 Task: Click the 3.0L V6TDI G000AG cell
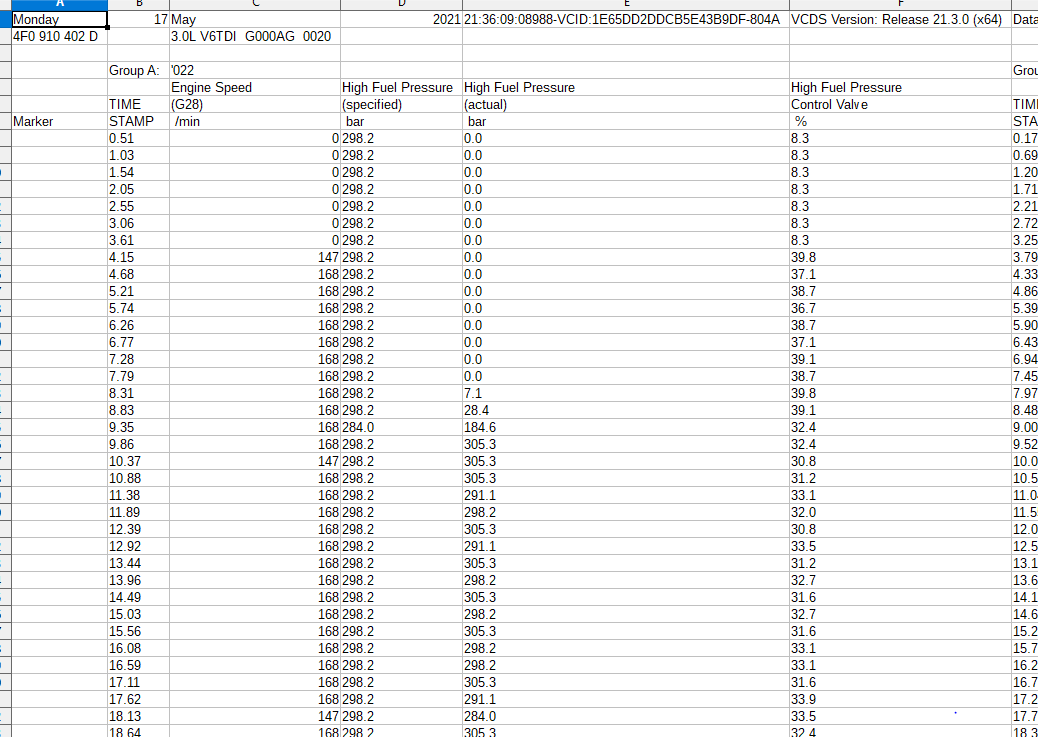(x=254, y=37)
